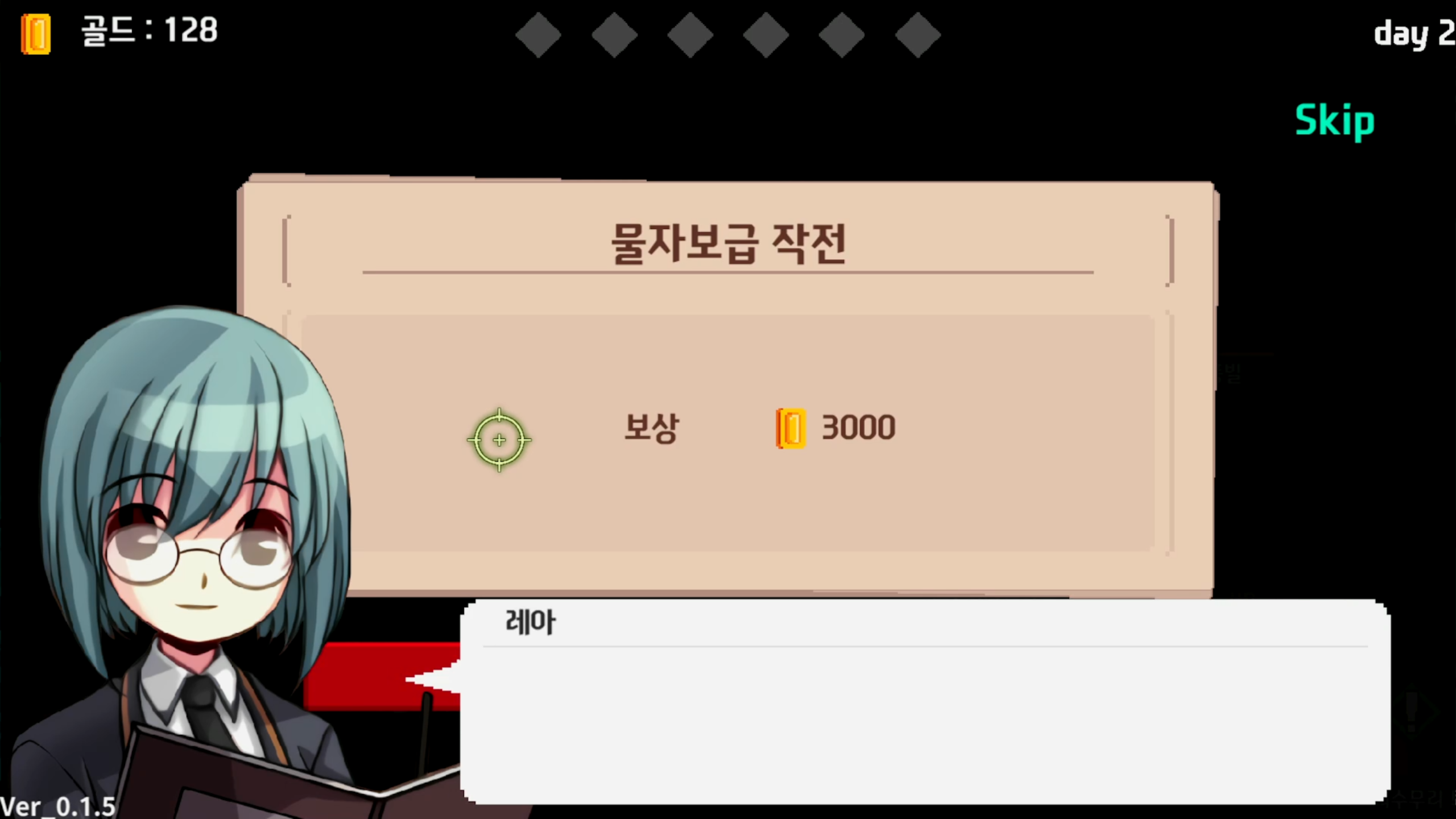
Task: Select the green crosshair target icon
Action: pyautogui.click(x=499, y=440)
